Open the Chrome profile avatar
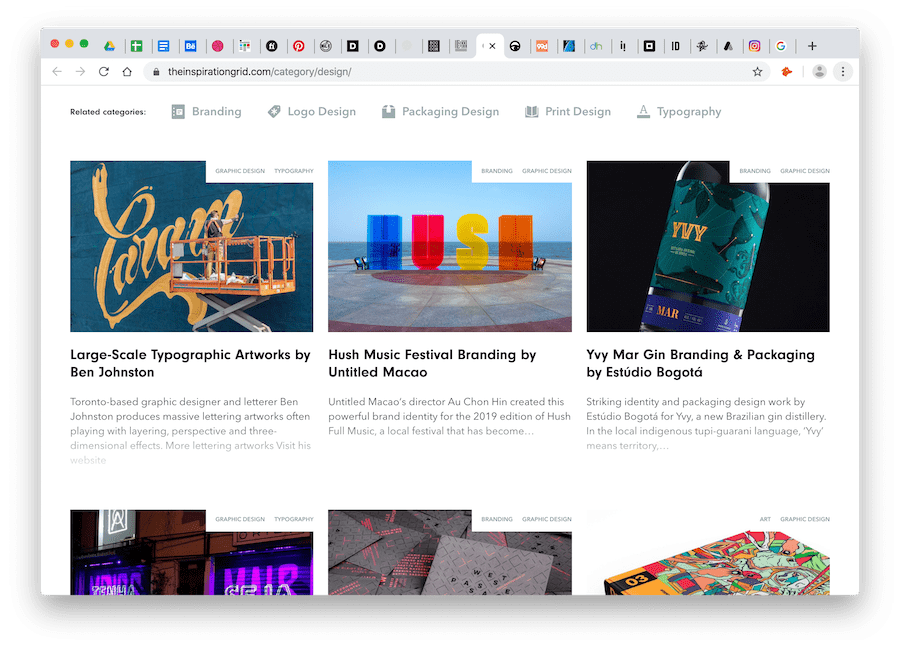The width and height of the screenshot is (900, 649). point(819,72)
